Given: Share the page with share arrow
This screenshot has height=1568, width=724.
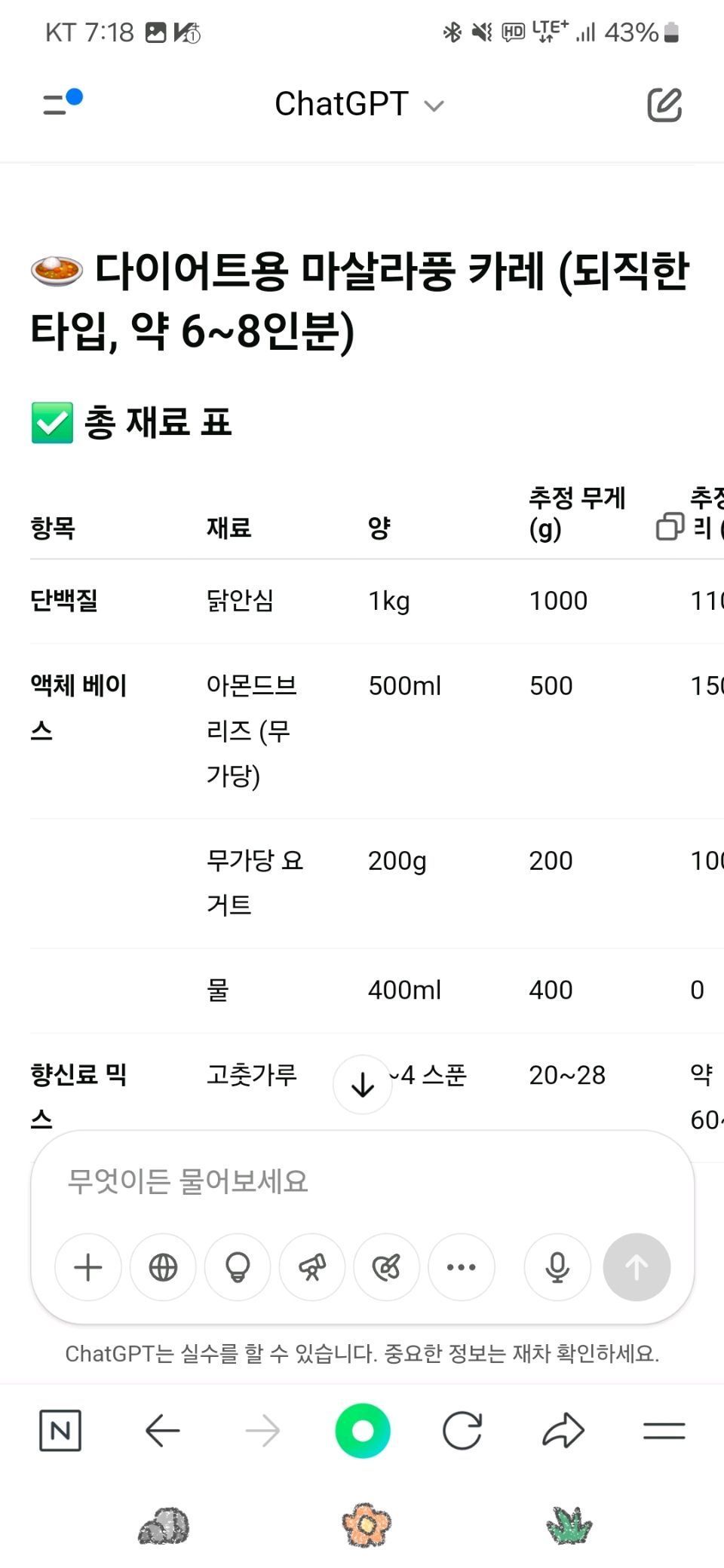Looking at the screenshot, I should coord(563,1430).
